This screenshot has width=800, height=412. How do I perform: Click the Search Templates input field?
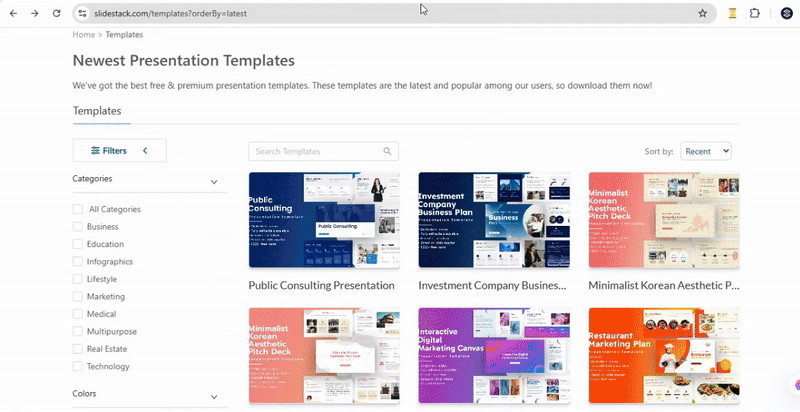click(315, 151)
